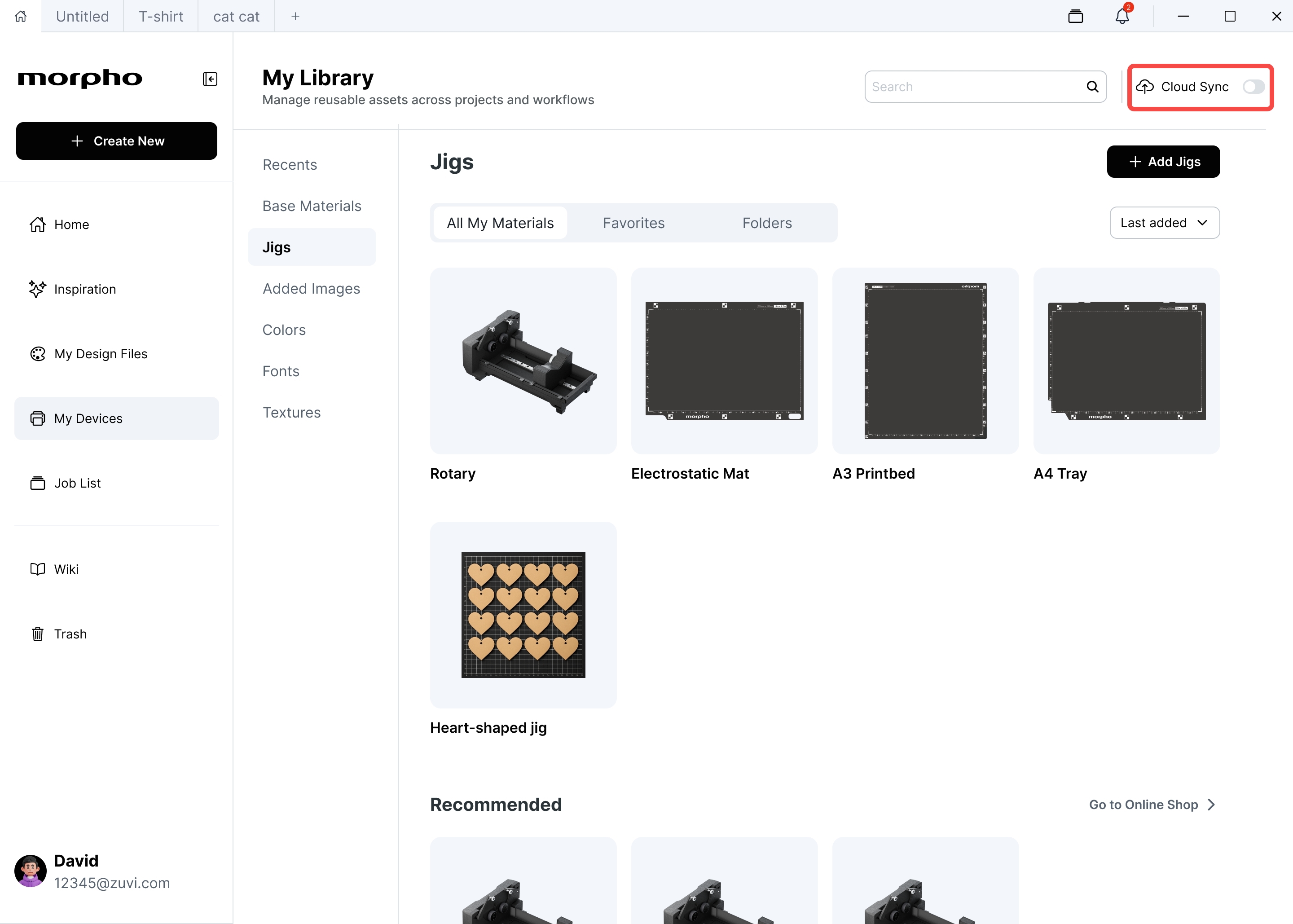Click the My Devices printer icon
The height and width of the screenshot is (924, 1293).
point(38,418)
